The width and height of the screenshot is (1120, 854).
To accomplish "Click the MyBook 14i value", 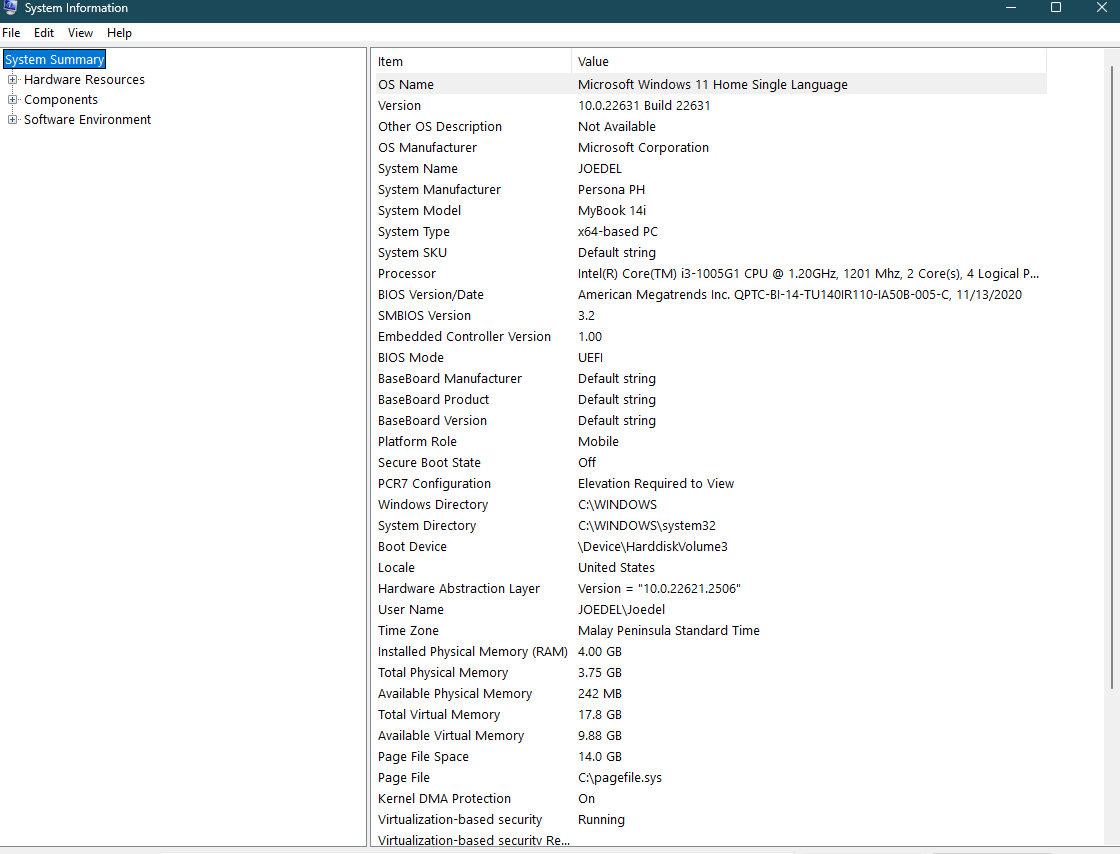I will click(x=611, y=211).
